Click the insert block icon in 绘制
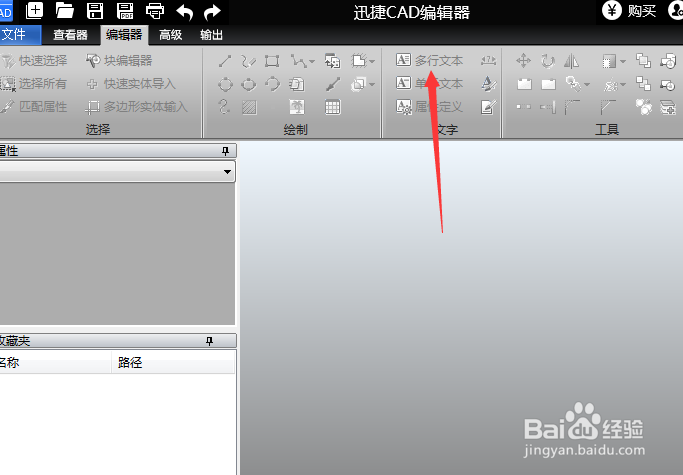The width and height of the screenshot is (683, 475). [x=333, y=61]
